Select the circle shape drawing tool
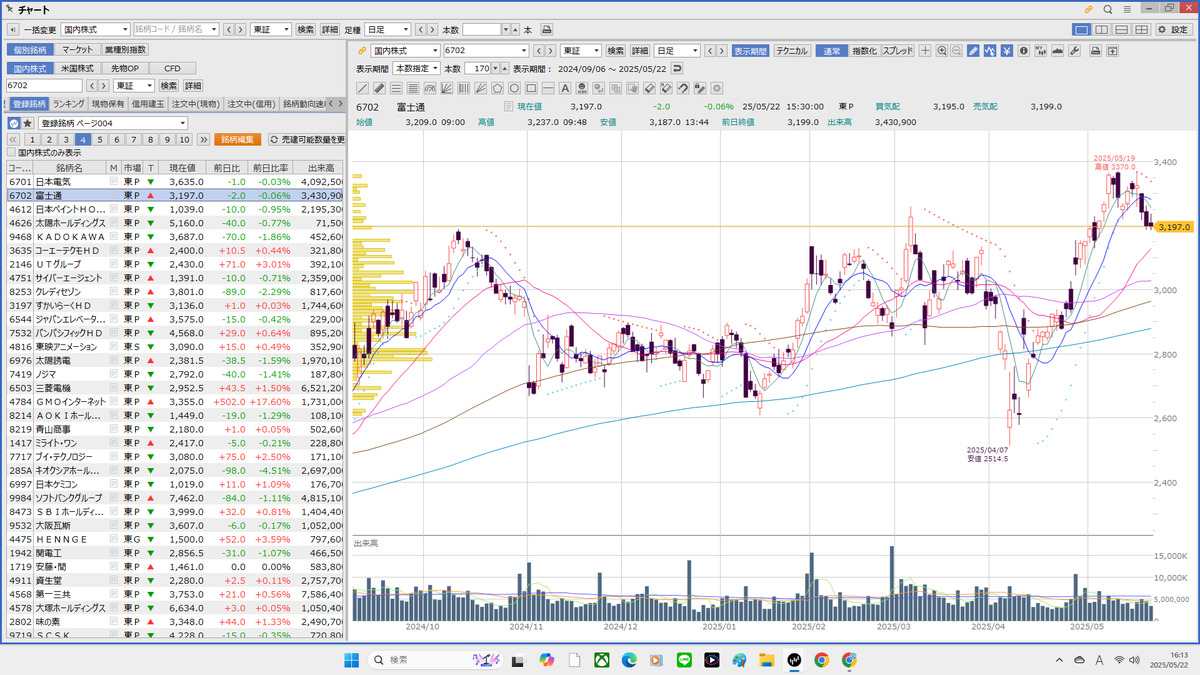This screenshot has height=675, width=1200. point(514,87)
